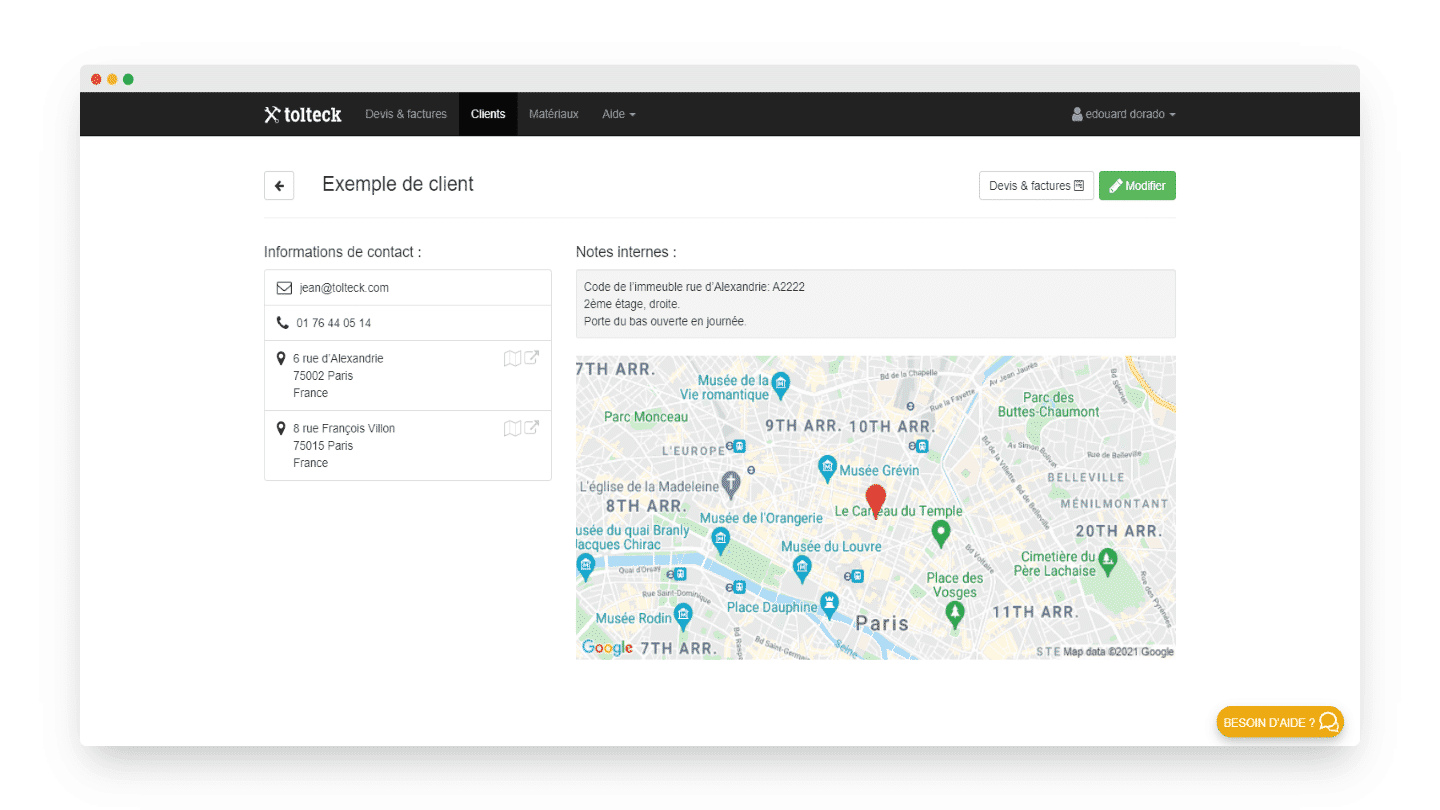Show 8 rue François Villon on map icon
1440x810 pixels.
512,428
